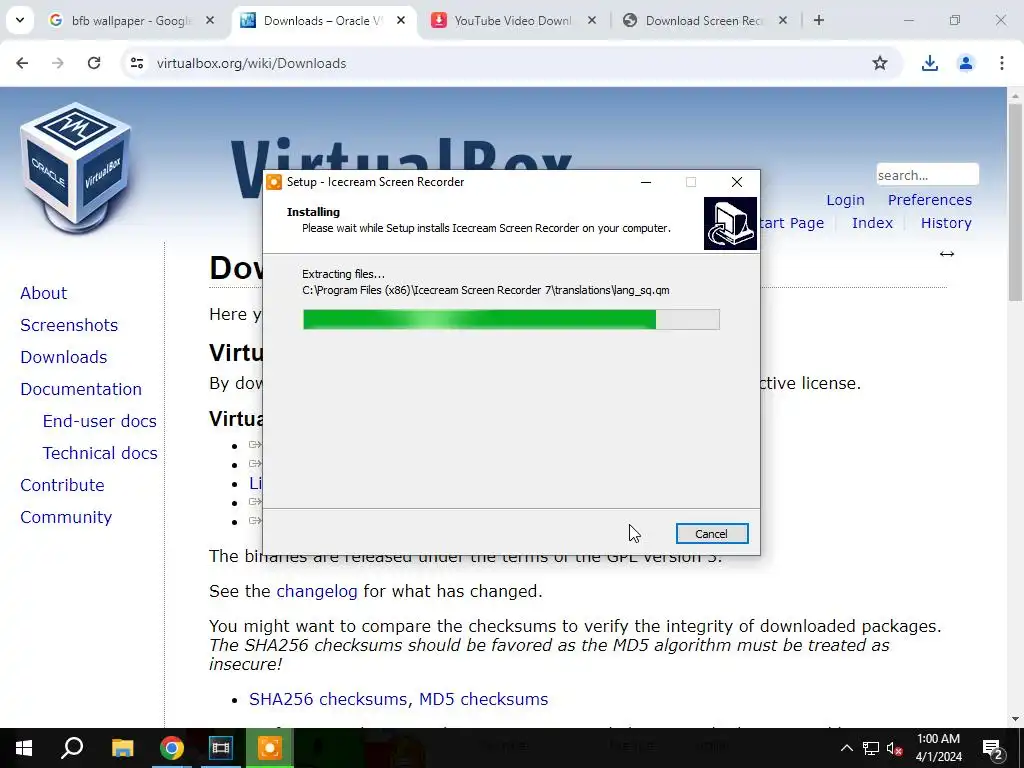Open Downloads in the sidebar
Viewport: 1024px width, 768px height.
[63, 357]
